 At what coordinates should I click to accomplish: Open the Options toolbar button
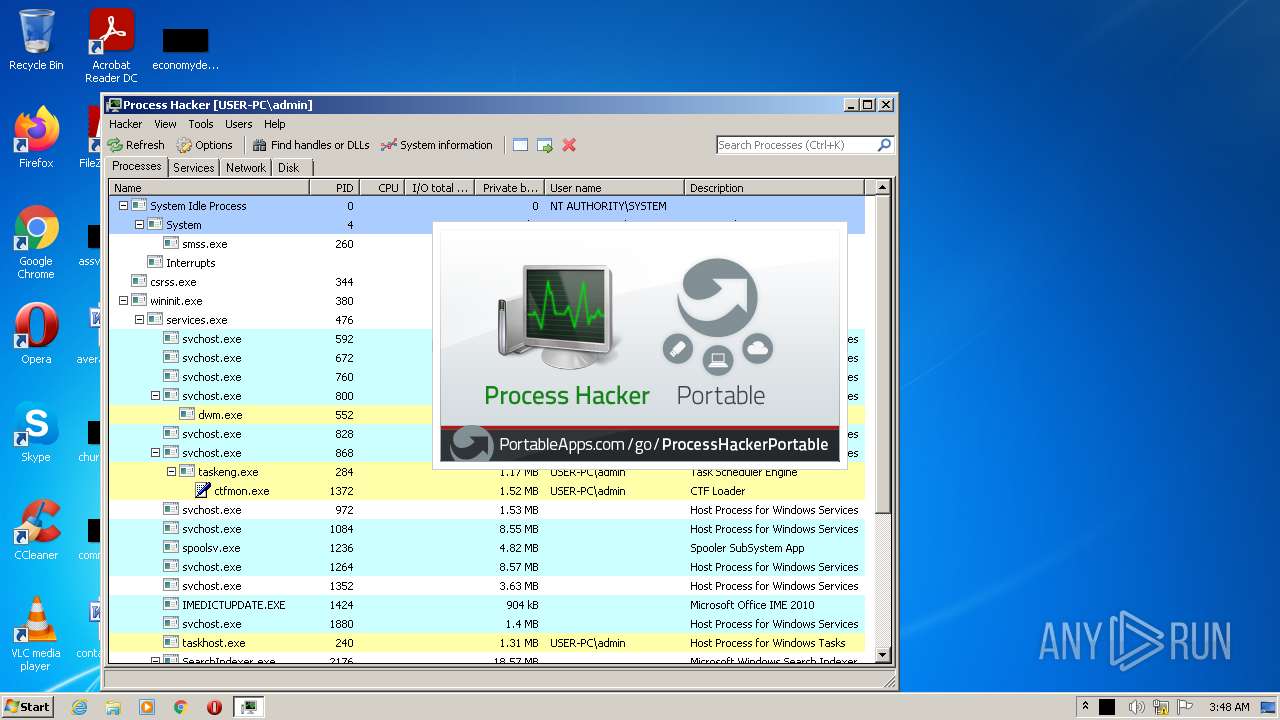tap(204, 145)
